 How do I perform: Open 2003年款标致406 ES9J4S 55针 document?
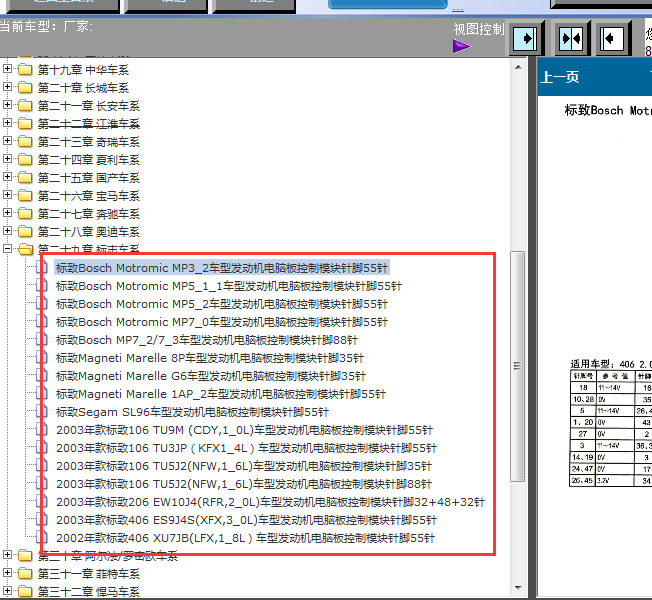point(246,520)
